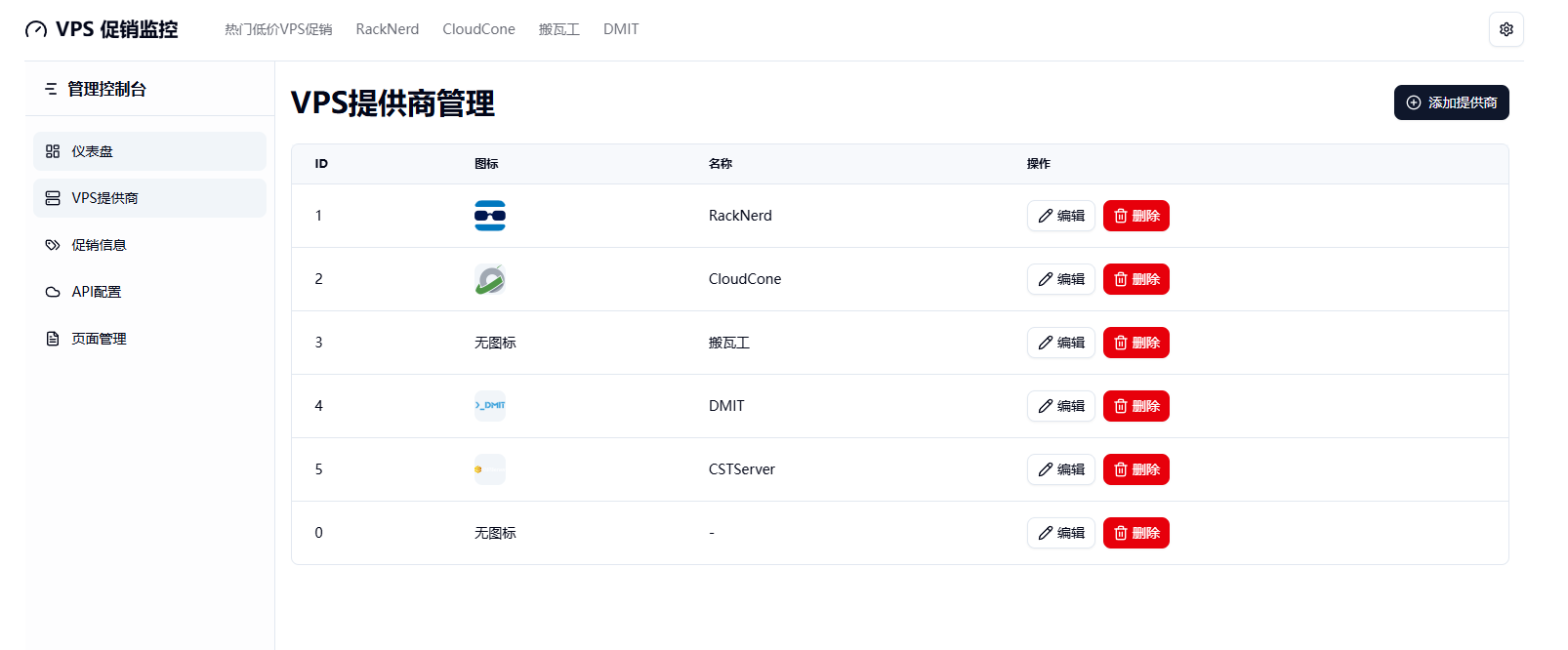
Task: Click the 无图标 text in the 搬瓦工 row
Action: (495, 343)
